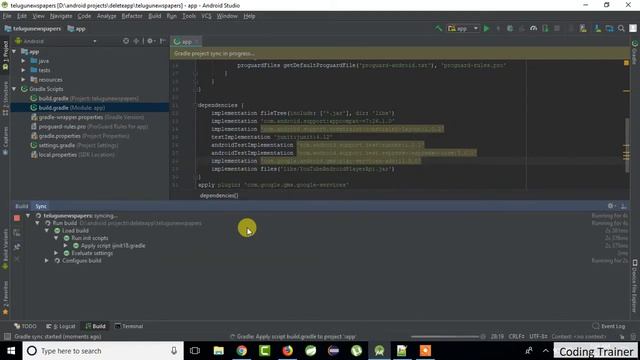Click the scroll-from-source target icon in Project panel
640x360 pixels.
point(126,41)
